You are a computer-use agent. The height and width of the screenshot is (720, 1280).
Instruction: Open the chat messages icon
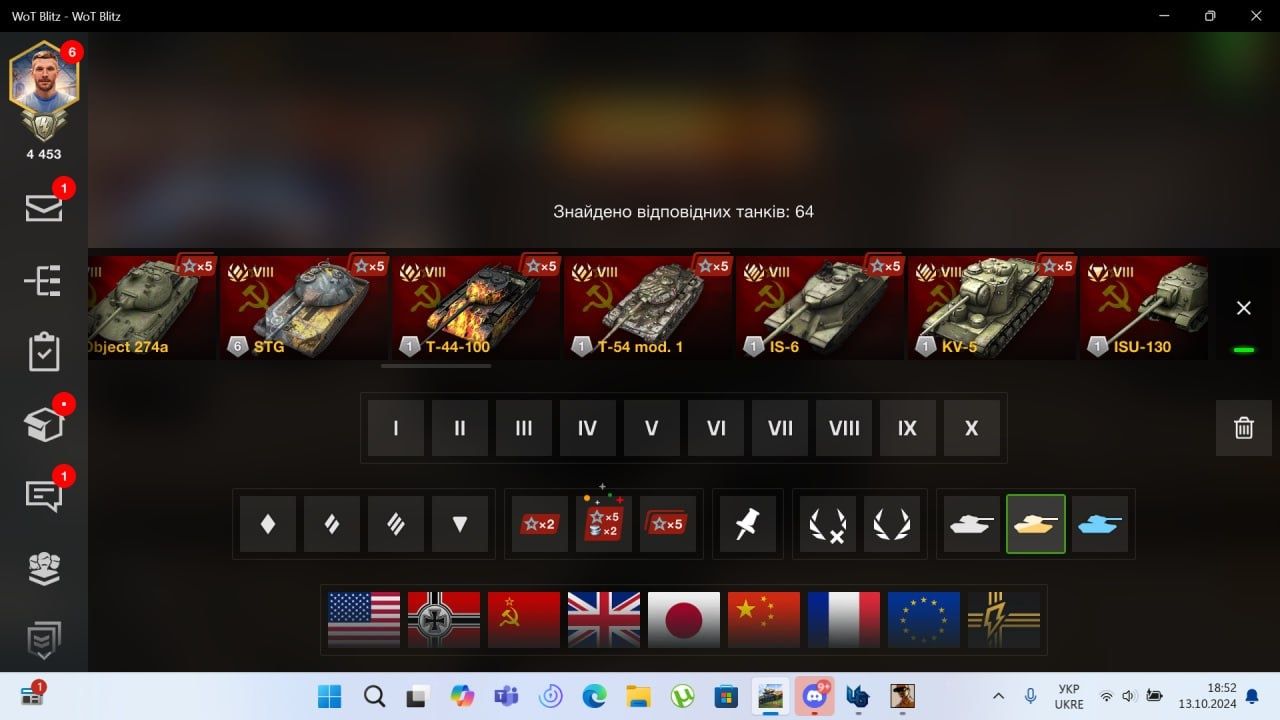click(x=44, y=496)
